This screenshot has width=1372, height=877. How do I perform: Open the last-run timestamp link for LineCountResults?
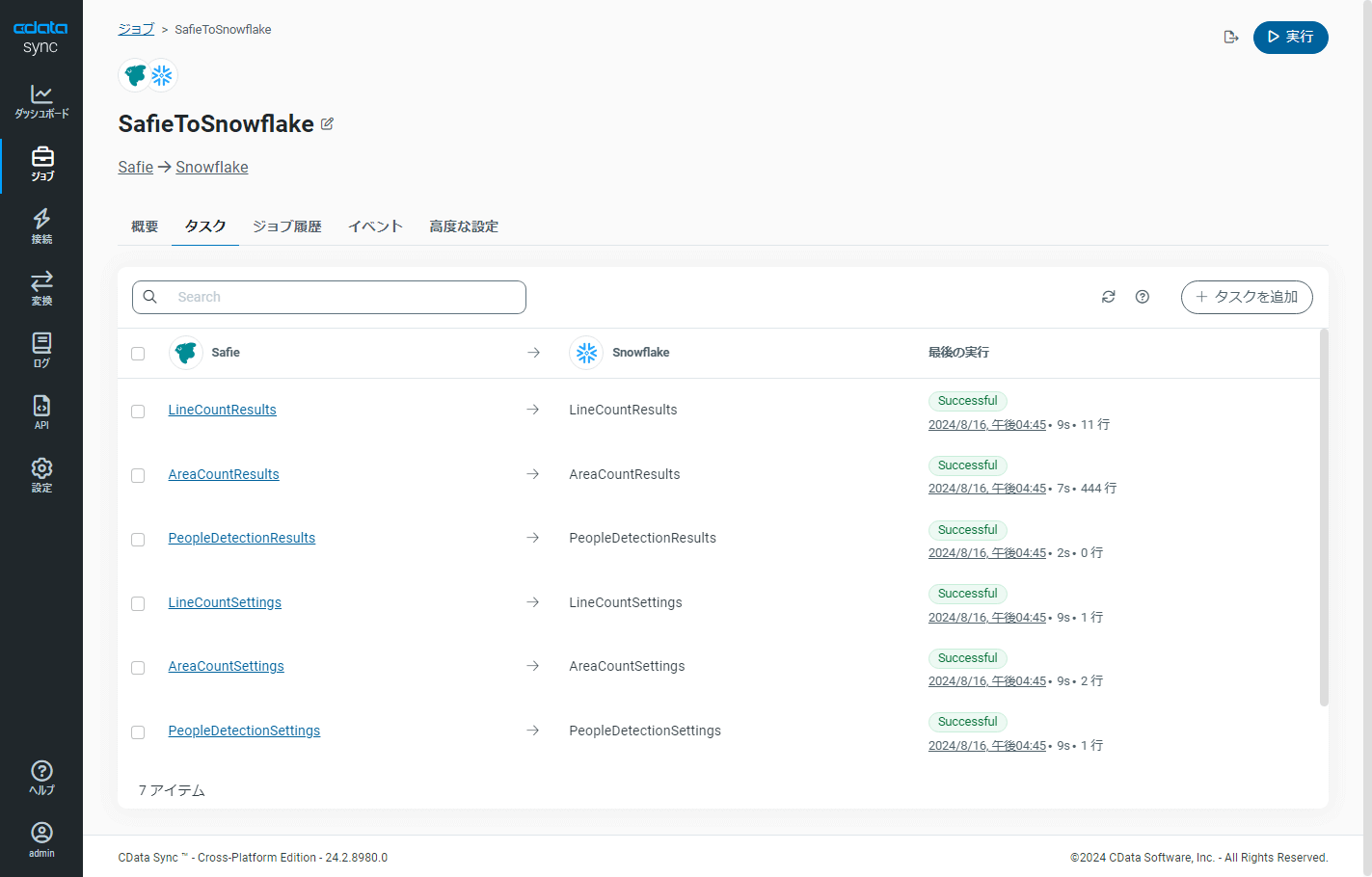click(987, 425)
